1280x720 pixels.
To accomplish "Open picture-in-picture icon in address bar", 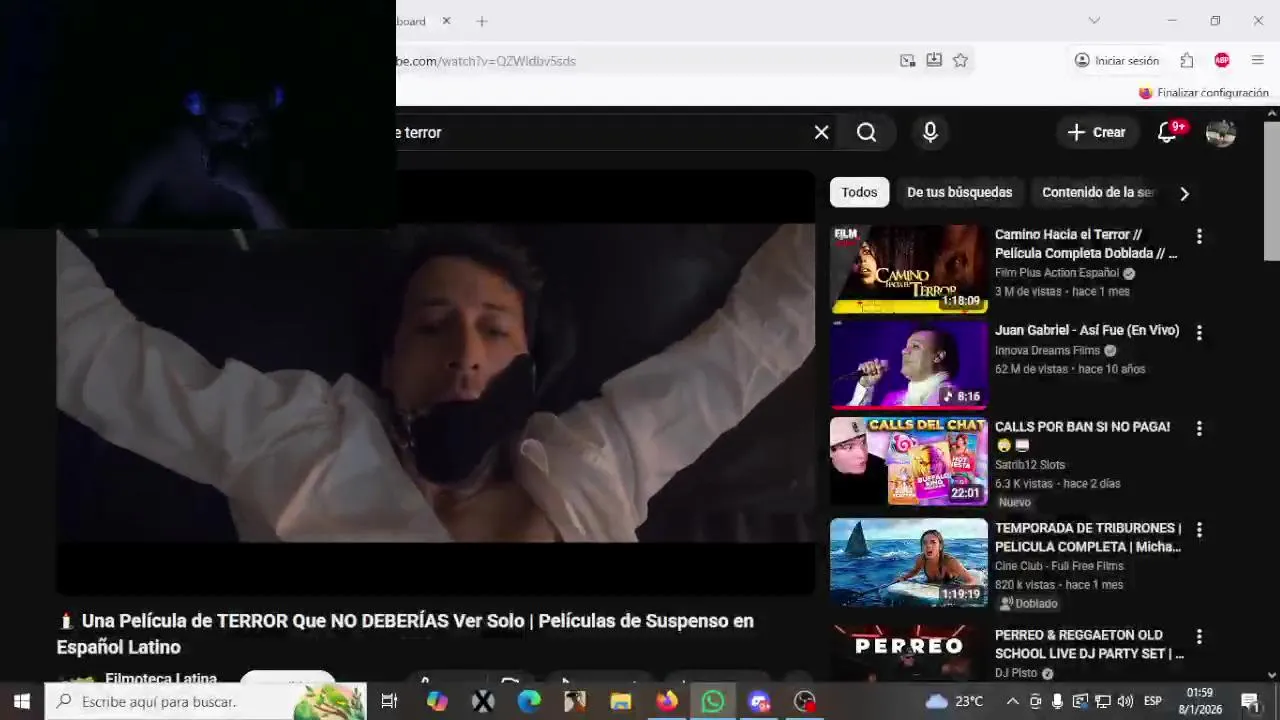I will (x=907, y=61).
